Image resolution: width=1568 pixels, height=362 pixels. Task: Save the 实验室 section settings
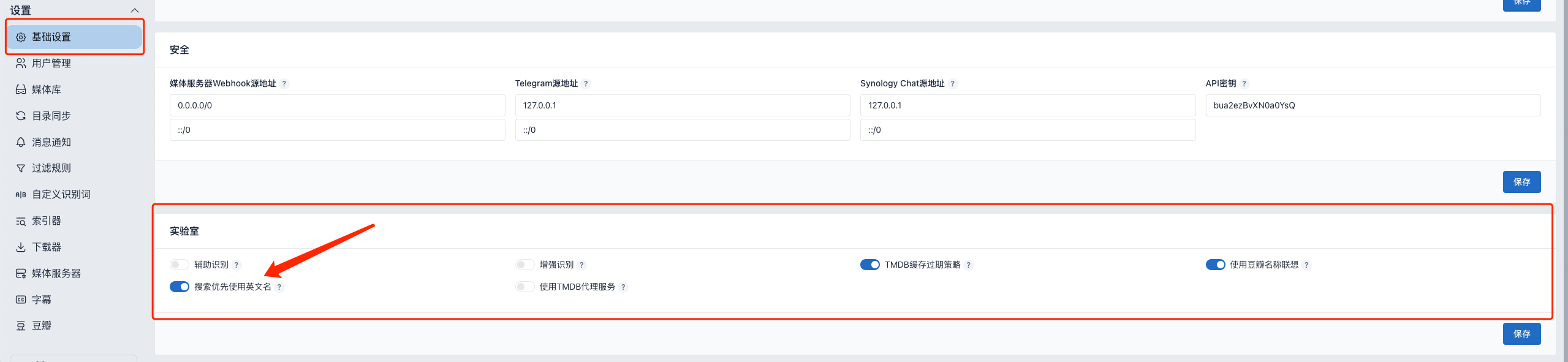pyautogui.click(x=1521, y=334)
